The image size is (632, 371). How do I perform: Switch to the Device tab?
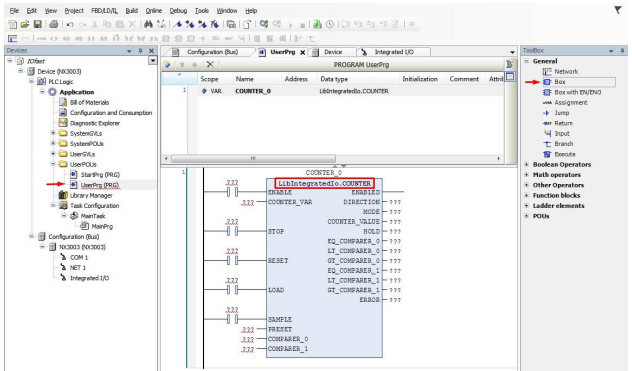pos(333,52)
